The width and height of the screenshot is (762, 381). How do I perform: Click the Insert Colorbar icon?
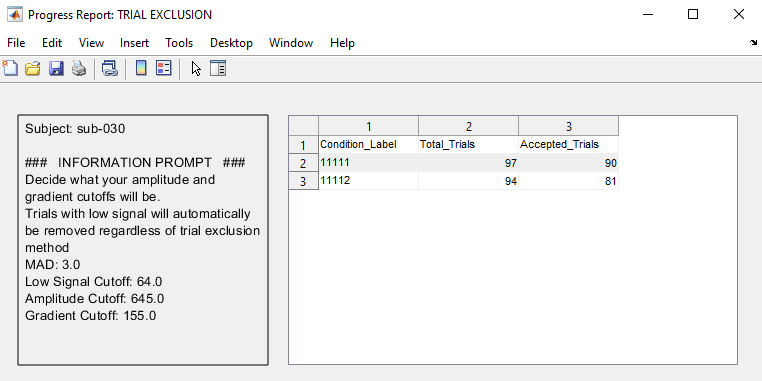tap(141, 69)
